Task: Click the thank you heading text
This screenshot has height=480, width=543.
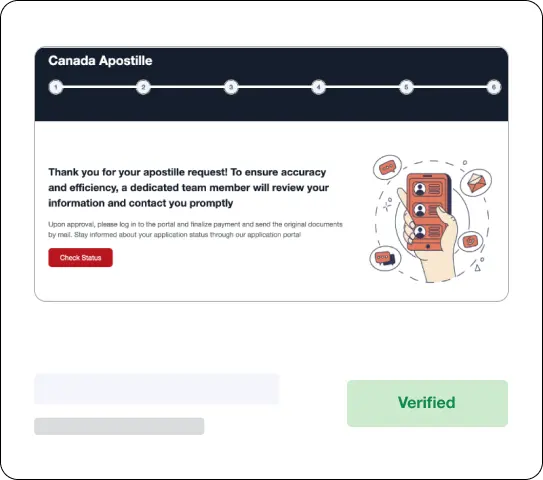Action: [188, 187]
